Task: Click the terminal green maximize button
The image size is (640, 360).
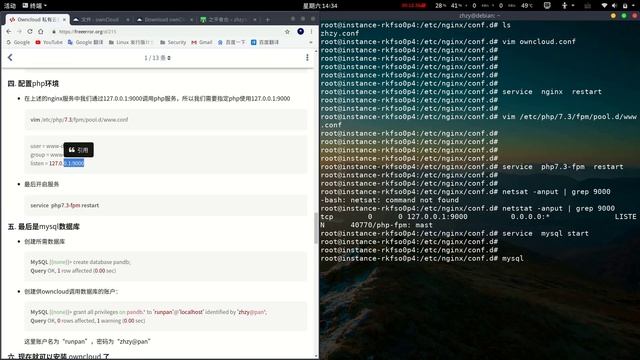Action: tap(624, 16)
